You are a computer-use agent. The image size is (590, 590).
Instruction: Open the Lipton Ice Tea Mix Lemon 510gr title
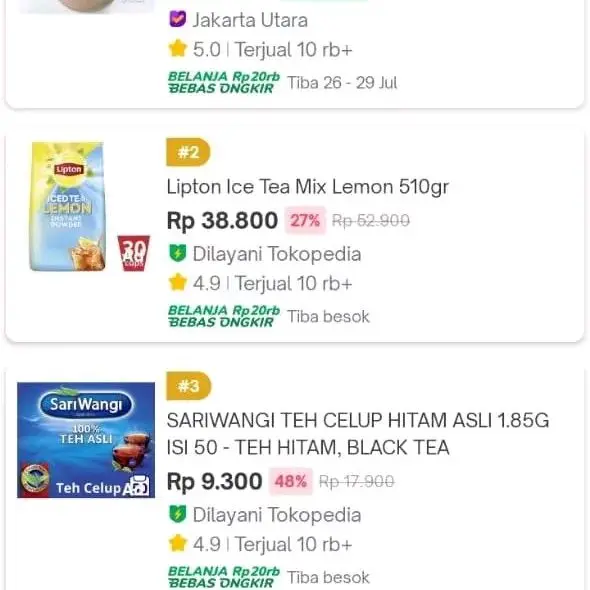pyautogui.click(x=307, y=187)
